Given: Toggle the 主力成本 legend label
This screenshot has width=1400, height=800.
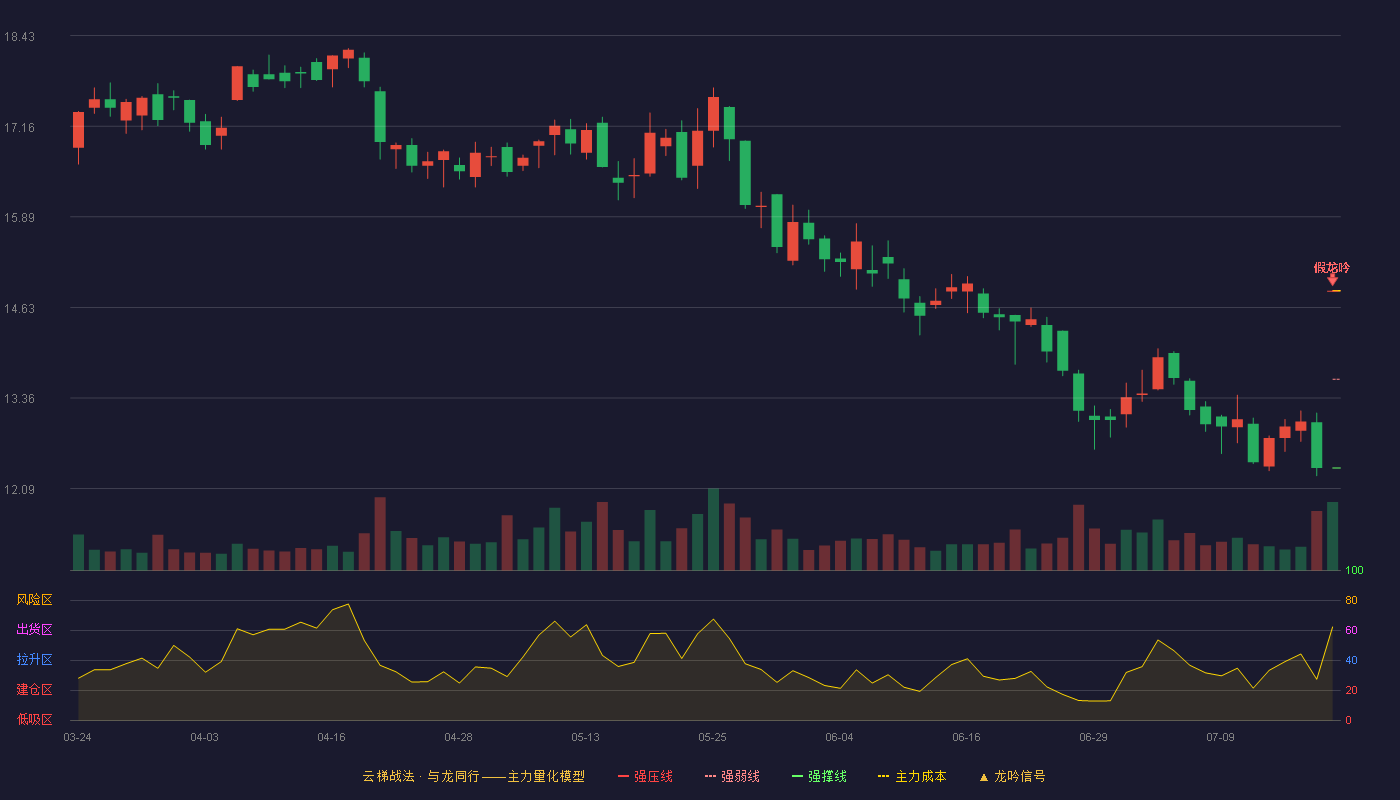Looking at the screenshot, I should [920, 776].
